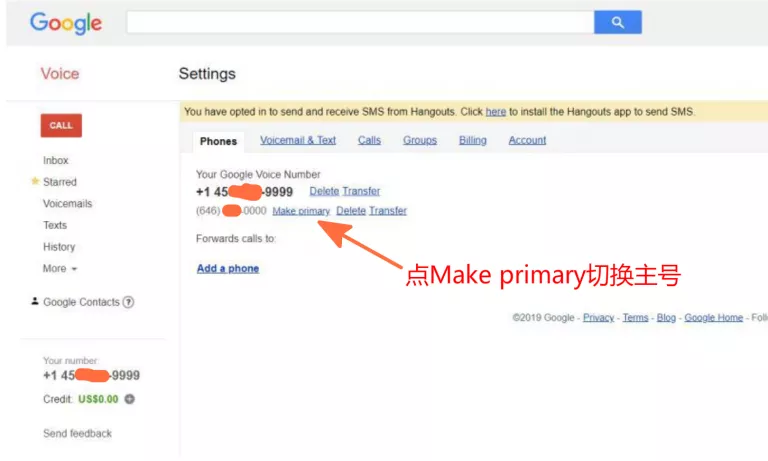Viewport: 768px width, 461px height.
Task: Open the Voicemails folder in sidebar
Action: point(67,203)
